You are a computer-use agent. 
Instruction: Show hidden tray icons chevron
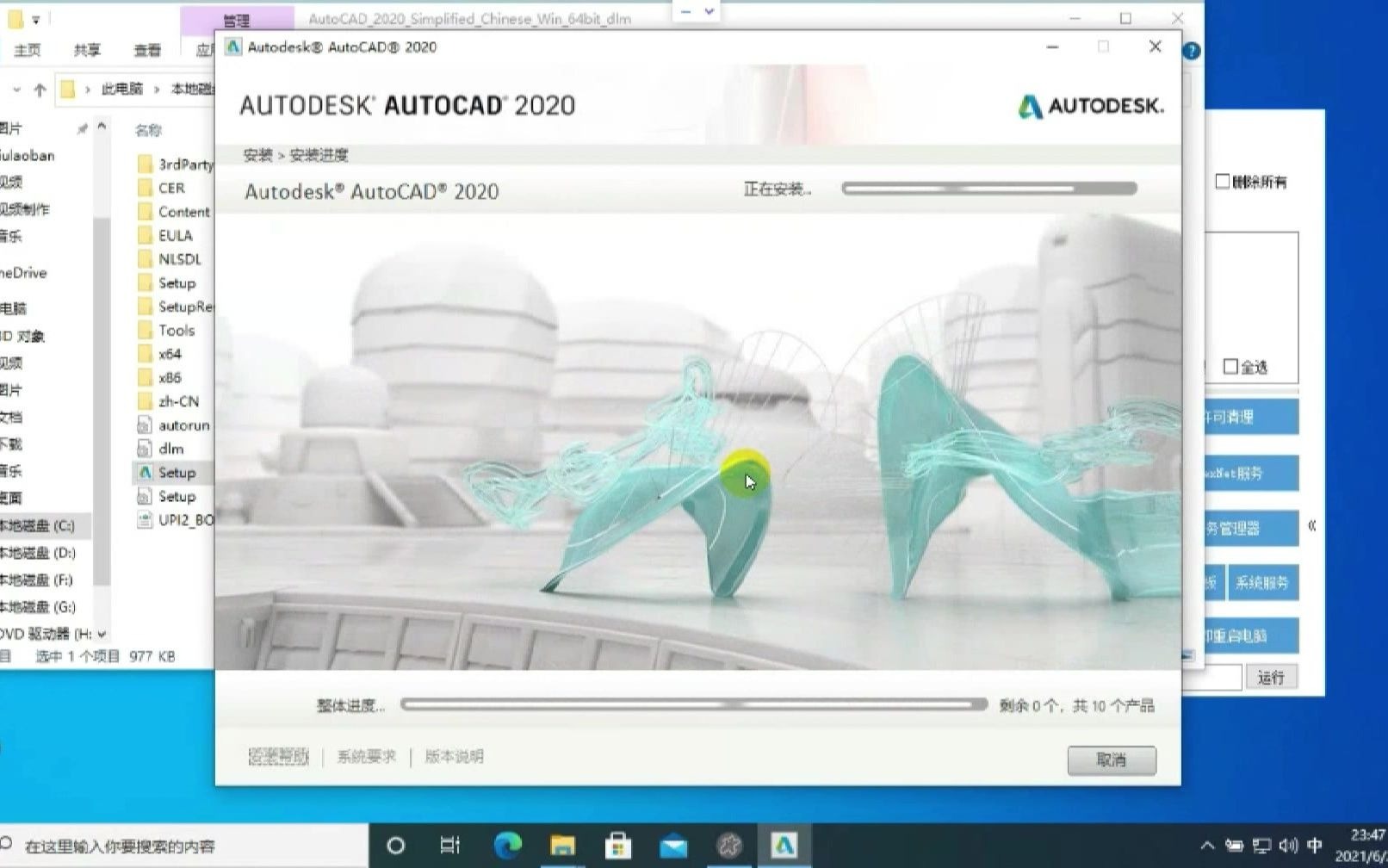[x=1207, y=846]
